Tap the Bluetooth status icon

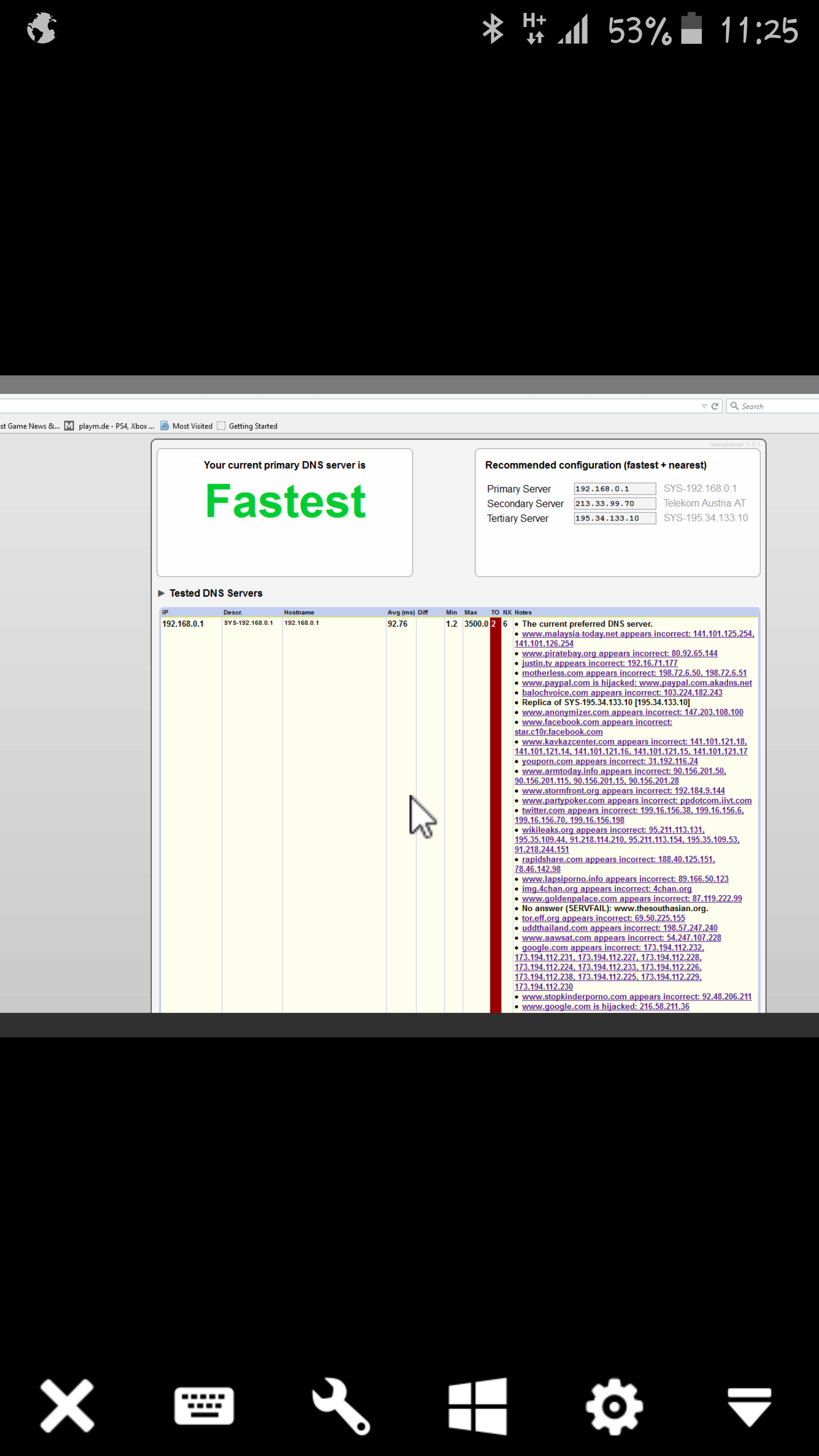point(493,29)
